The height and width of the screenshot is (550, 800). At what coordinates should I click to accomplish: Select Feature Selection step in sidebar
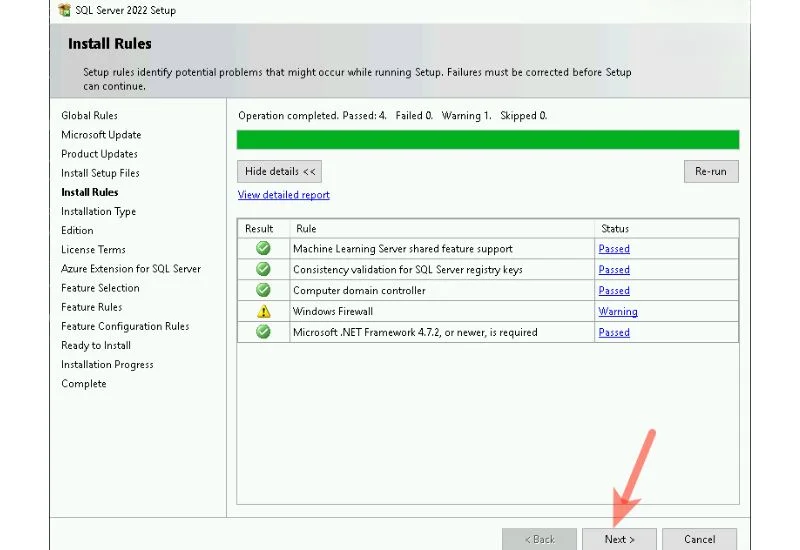coord(100,288)
